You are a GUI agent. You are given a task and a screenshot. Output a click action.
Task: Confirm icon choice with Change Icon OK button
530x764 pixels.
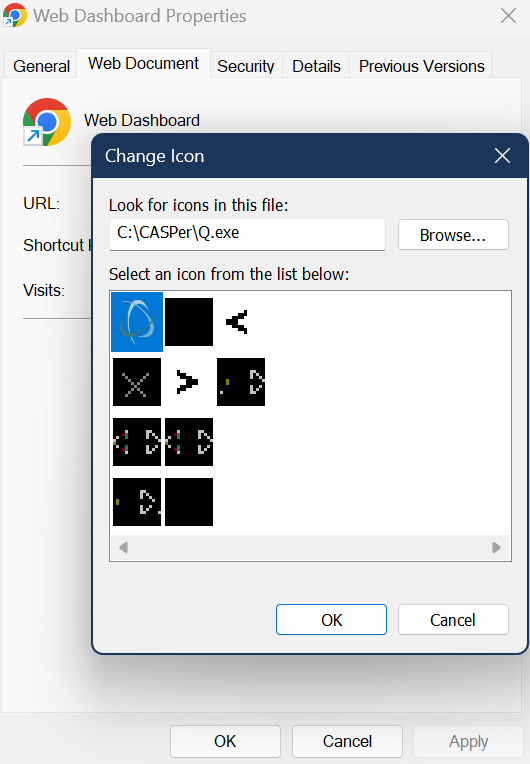tap(331, 620)
